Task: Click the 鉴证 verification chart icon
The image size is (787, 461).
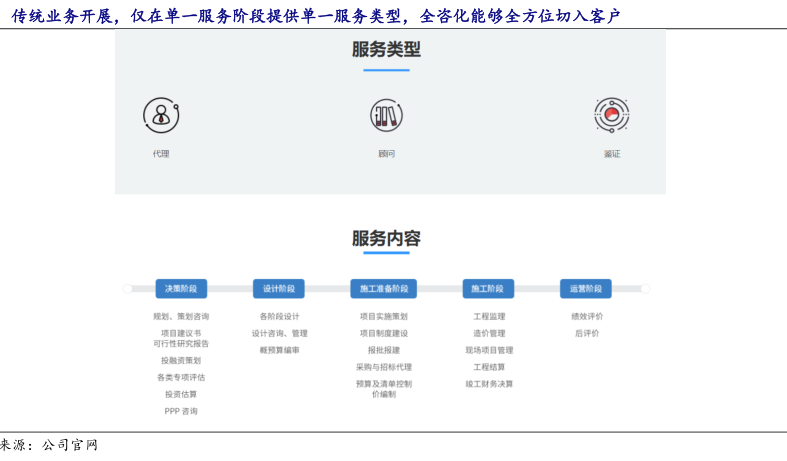Action: (x=611, y=115)
